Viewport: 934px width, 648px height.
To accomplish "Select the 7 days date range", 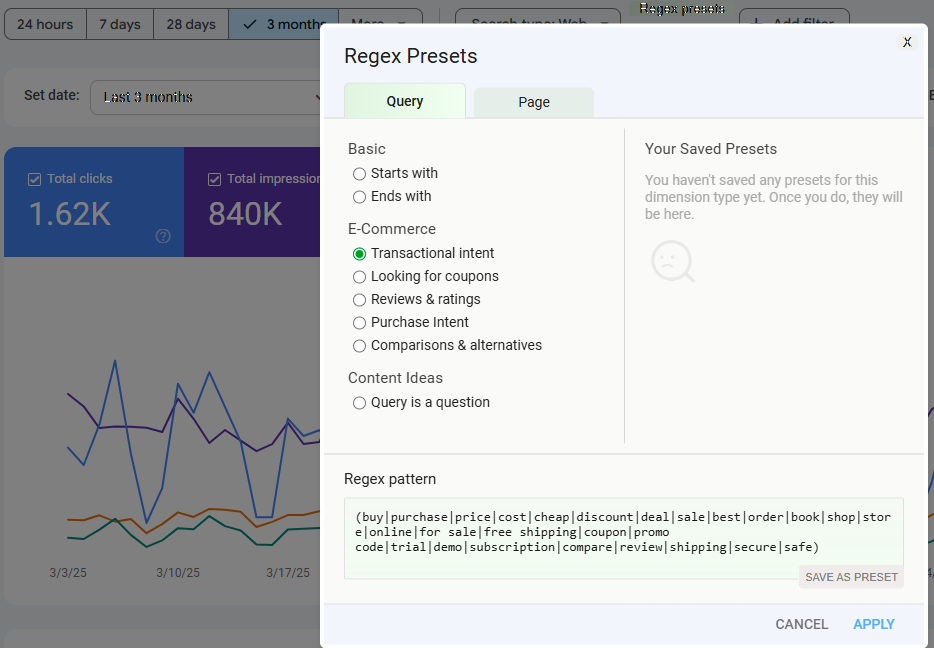I will 120,24.
